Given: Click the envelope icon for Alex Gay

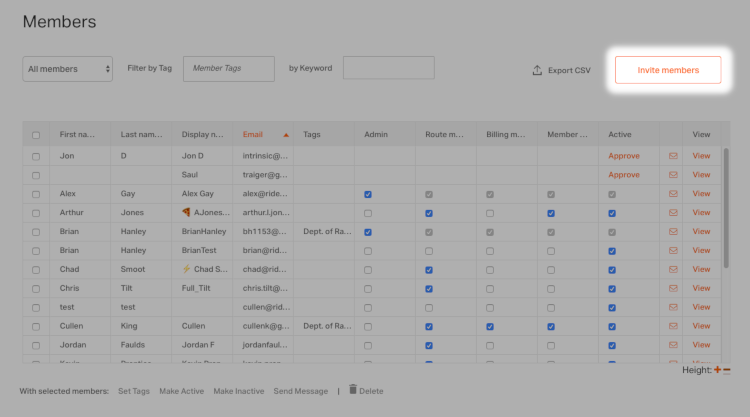Looking at the screenshot, I should 673,194.
